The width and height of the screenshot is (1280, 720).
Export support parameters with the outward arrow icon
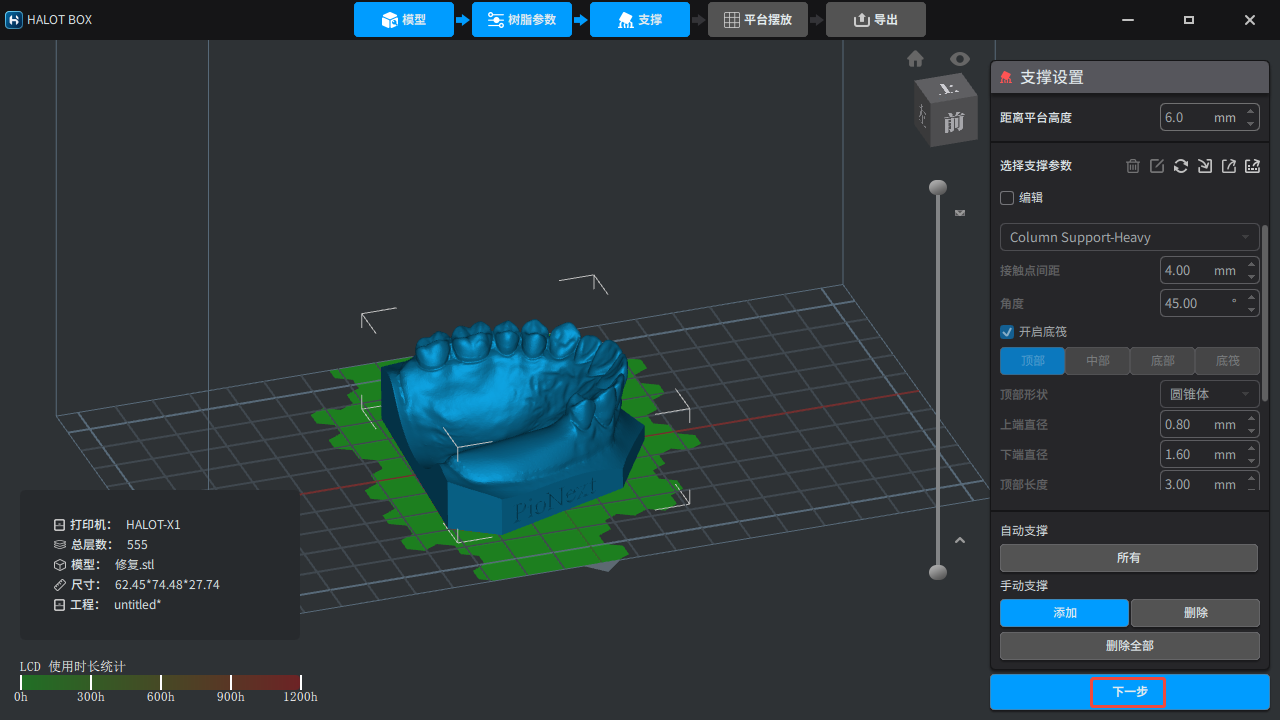(1229, 166)
